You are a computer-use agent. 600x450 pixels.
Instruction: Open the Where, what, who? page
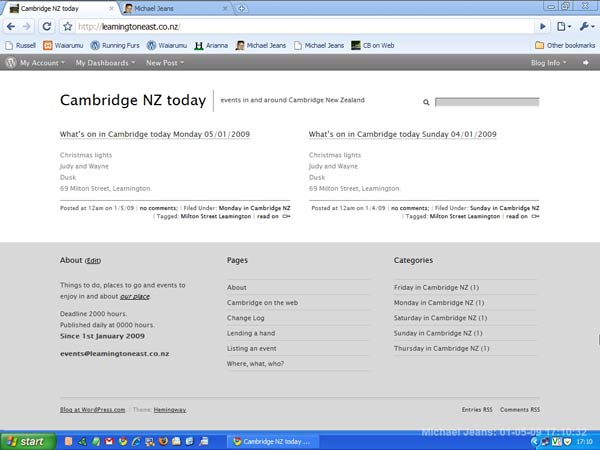(255, 364)
